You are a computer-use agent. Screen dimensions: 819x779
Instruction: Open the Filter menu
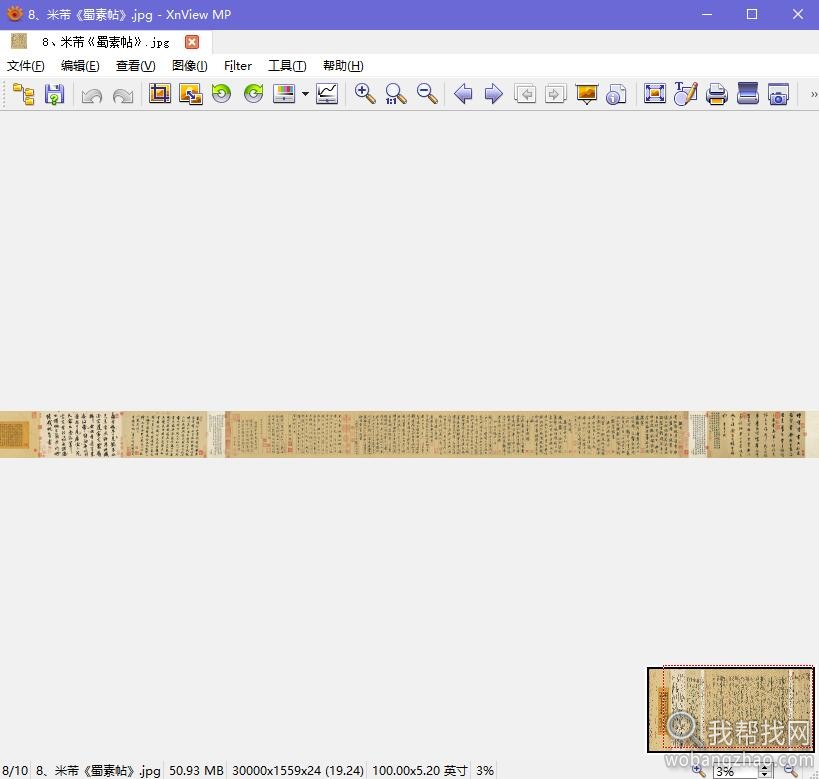point(238,66)
